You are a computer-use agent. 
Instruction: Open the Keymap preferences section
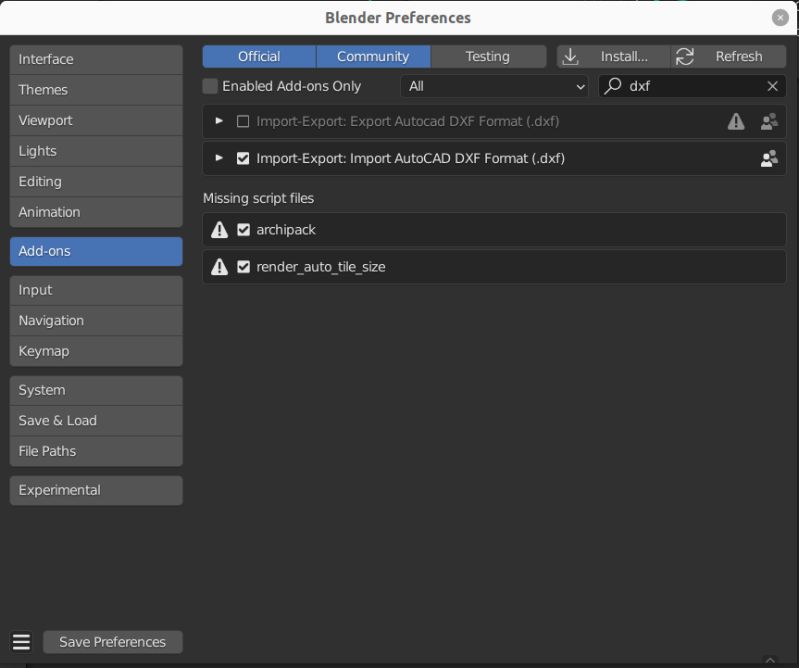(96, 352)
